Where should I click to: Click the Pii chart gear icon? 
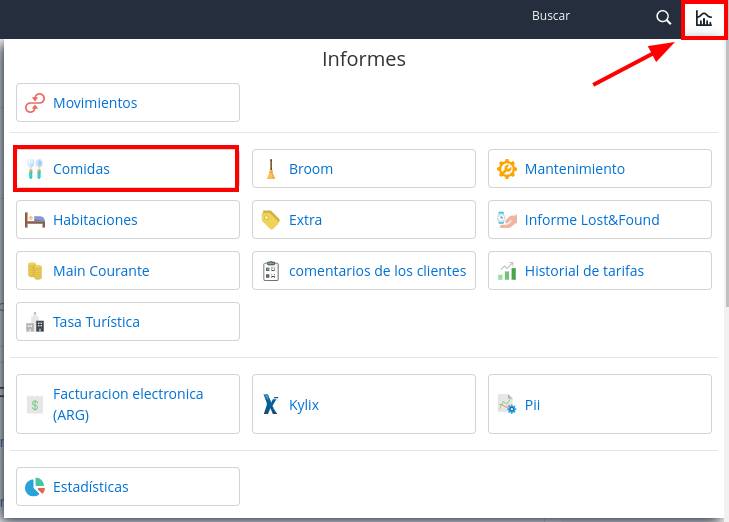507,404
